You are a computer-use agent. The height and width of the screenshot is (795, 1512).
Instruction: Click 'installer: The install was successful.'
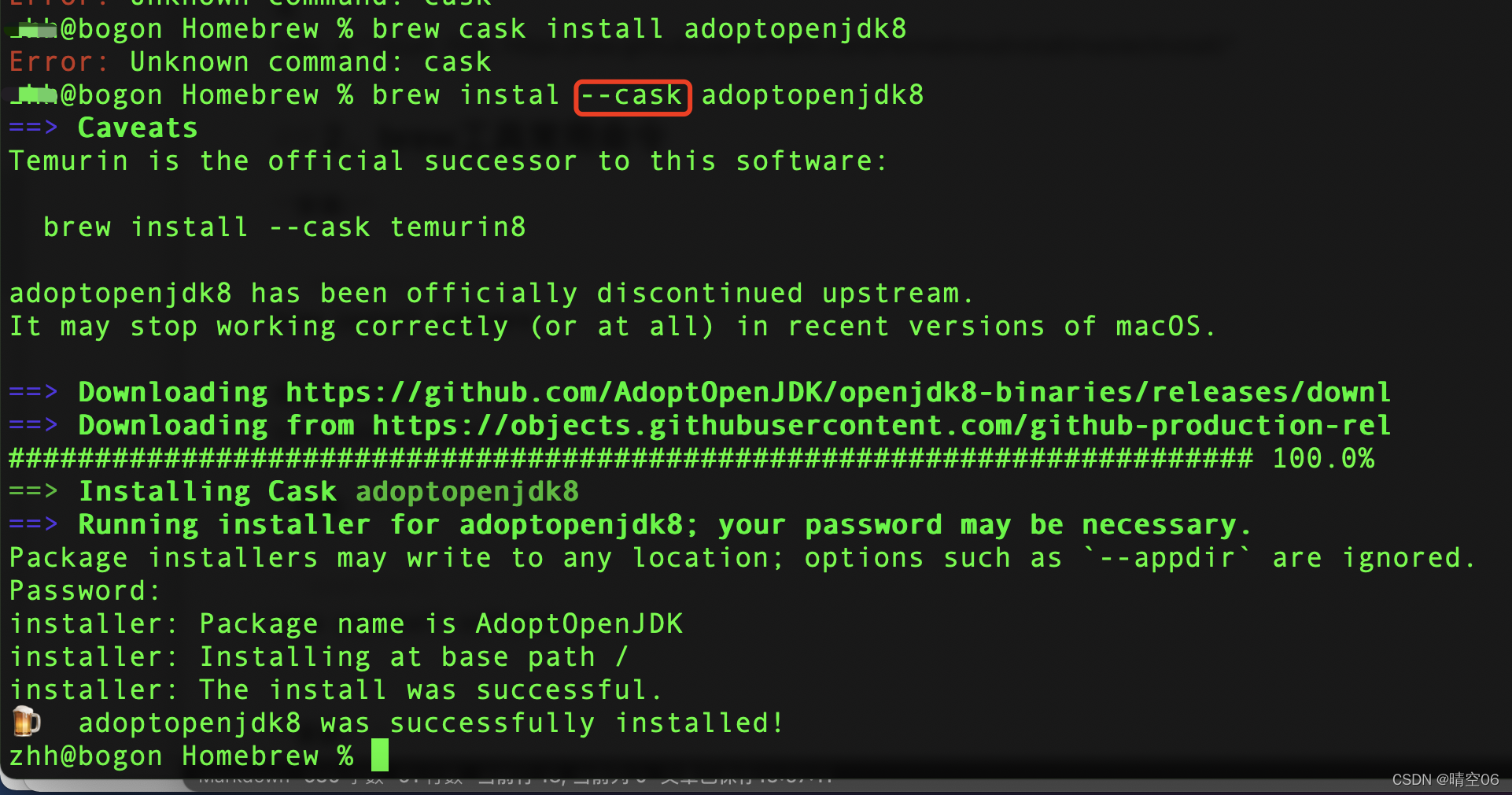click(336, 690)
